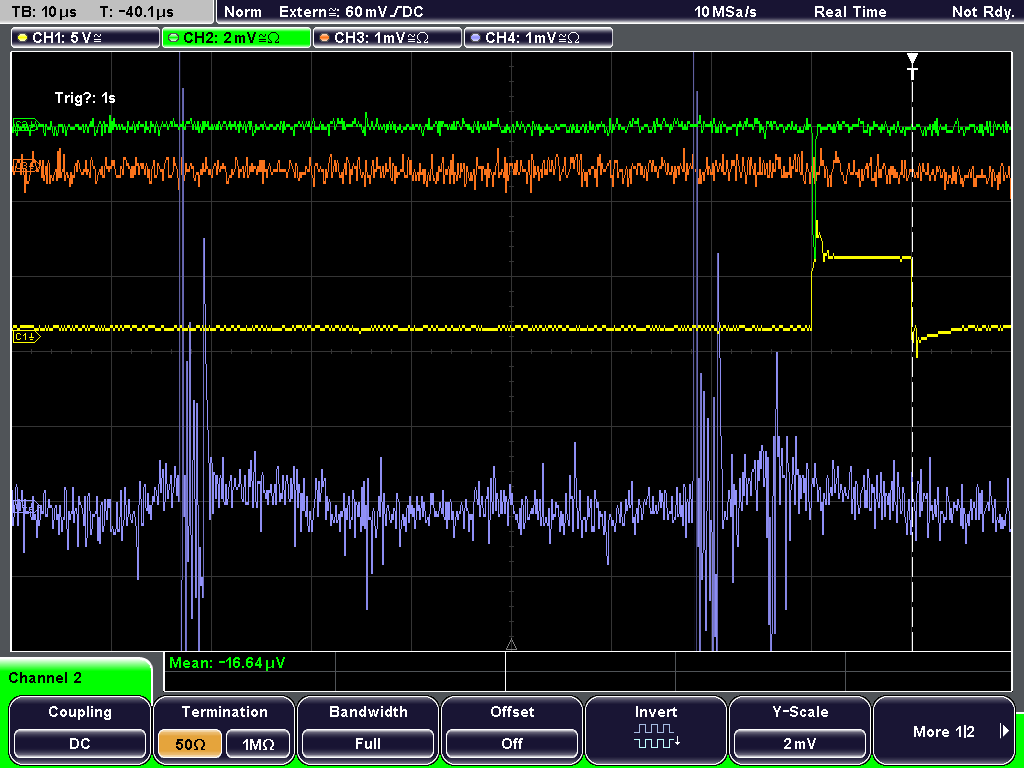Select the CH3: 1 mV channel tab
1024x768 pixels.
387,38
